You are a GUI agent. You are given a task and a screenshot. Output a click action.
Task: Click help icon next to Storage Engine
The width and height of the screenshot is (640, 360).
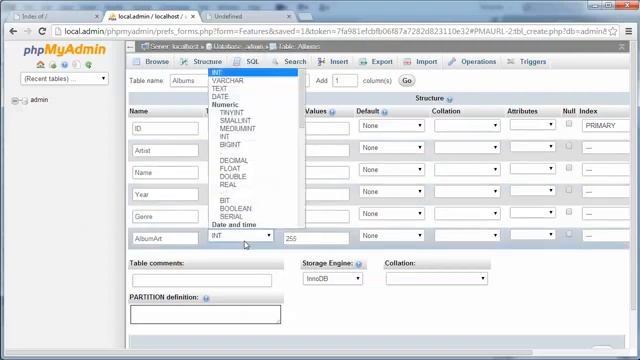coord(359,264)
